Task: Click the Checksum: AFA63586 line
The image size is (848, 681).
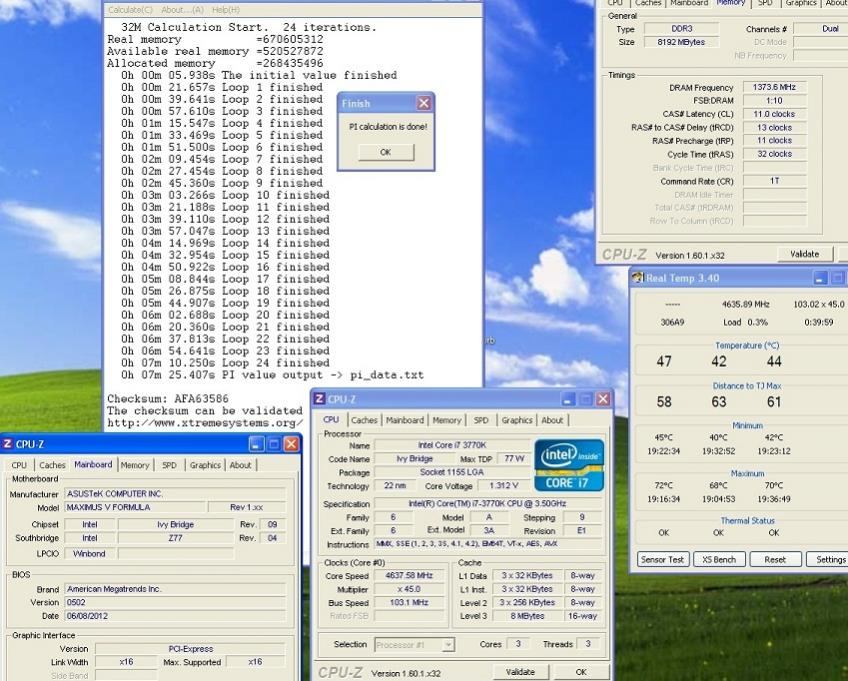Action: [168, 399]
